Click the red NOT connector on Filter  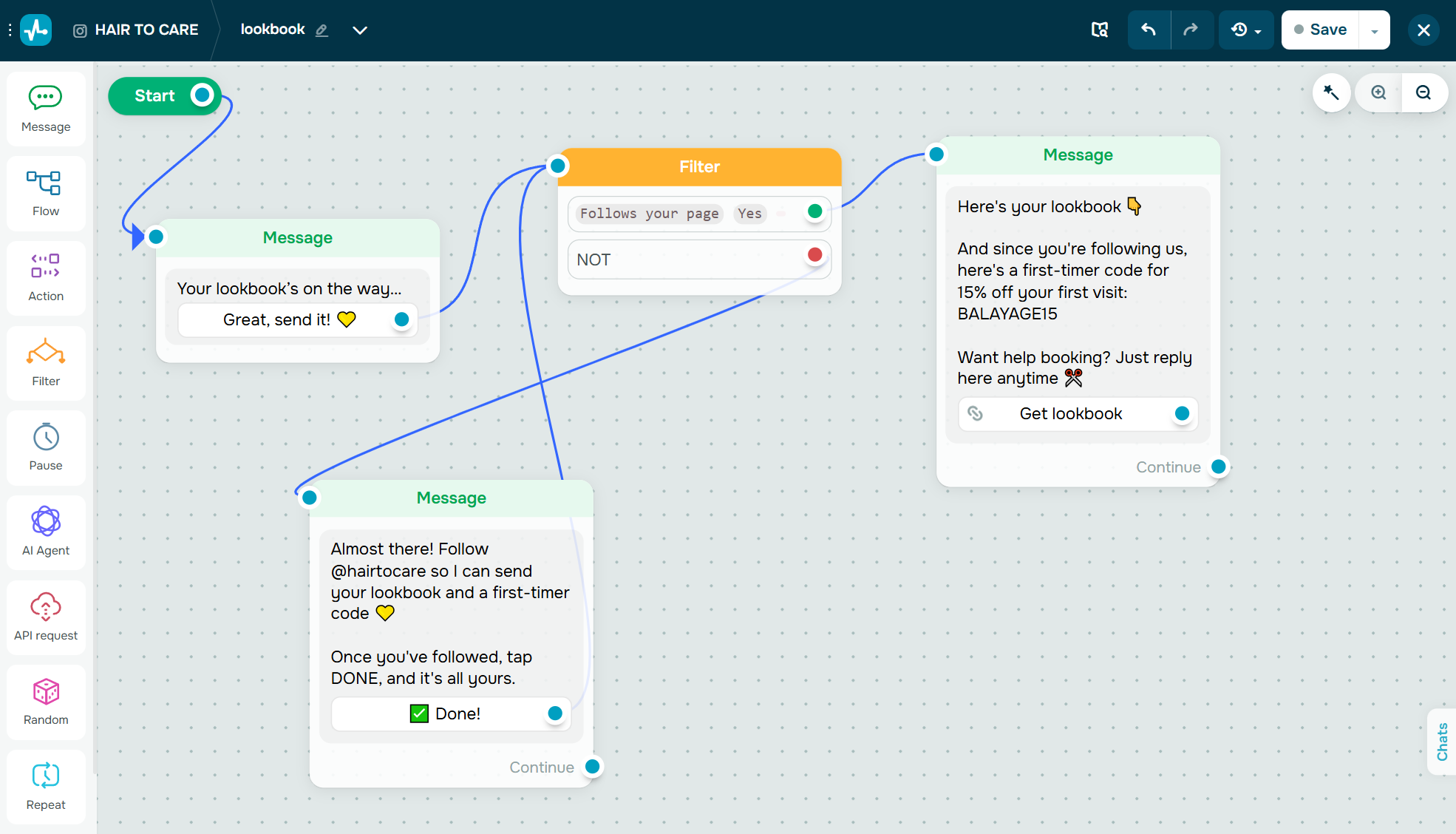pos(815,255)
